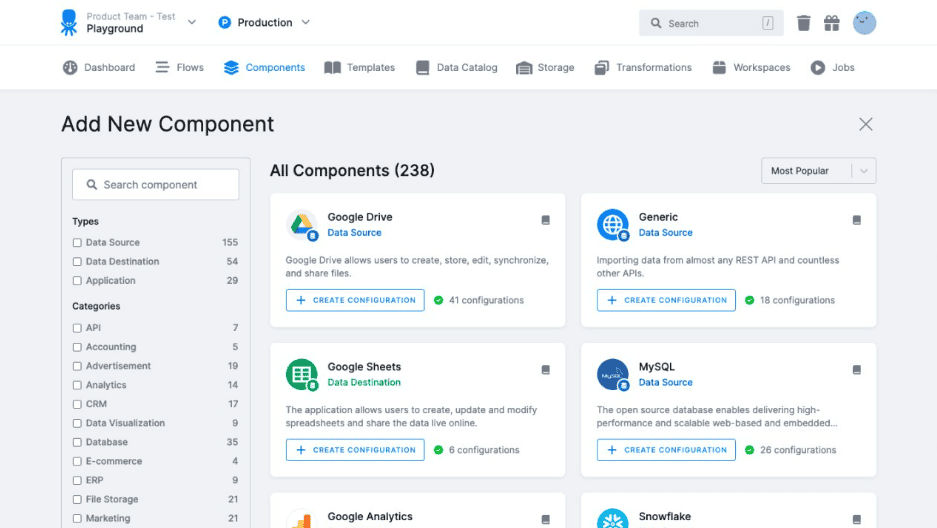Open documentation icon on MySQL card

857,370
